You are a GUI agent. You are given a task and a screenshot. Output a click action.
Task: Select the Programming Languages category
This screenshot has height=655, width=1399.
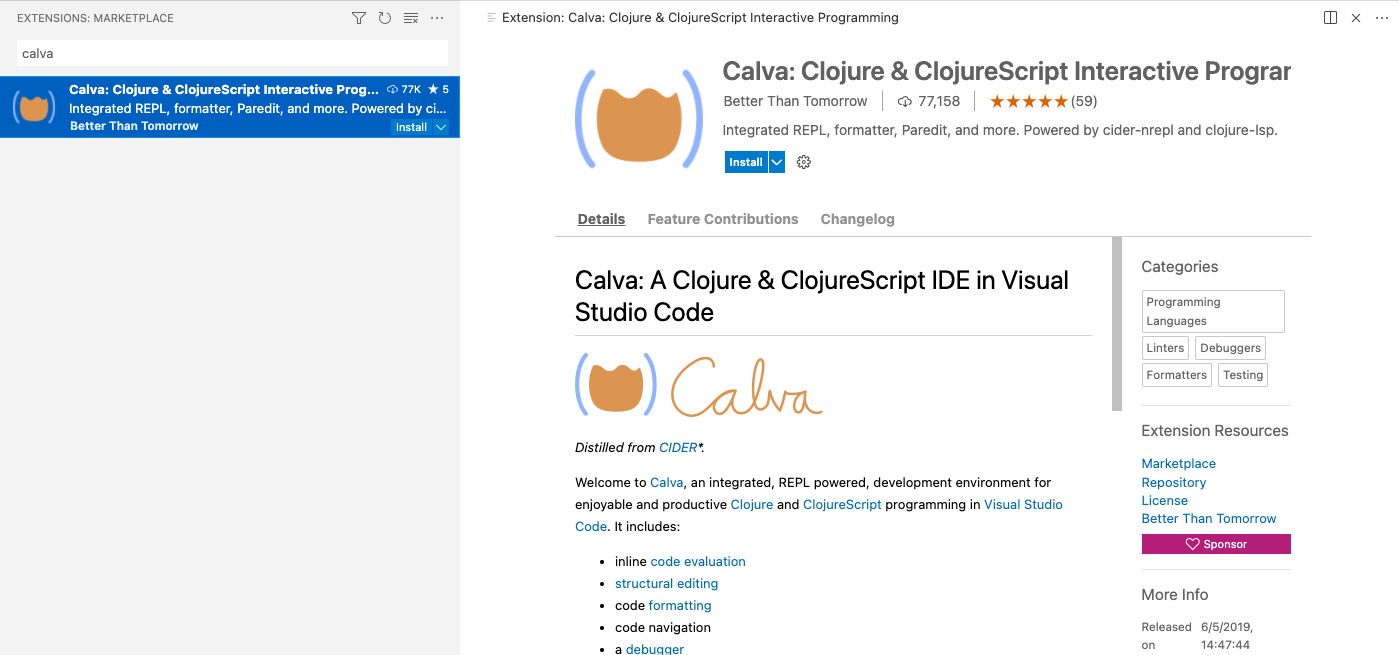click(1213, 311)
